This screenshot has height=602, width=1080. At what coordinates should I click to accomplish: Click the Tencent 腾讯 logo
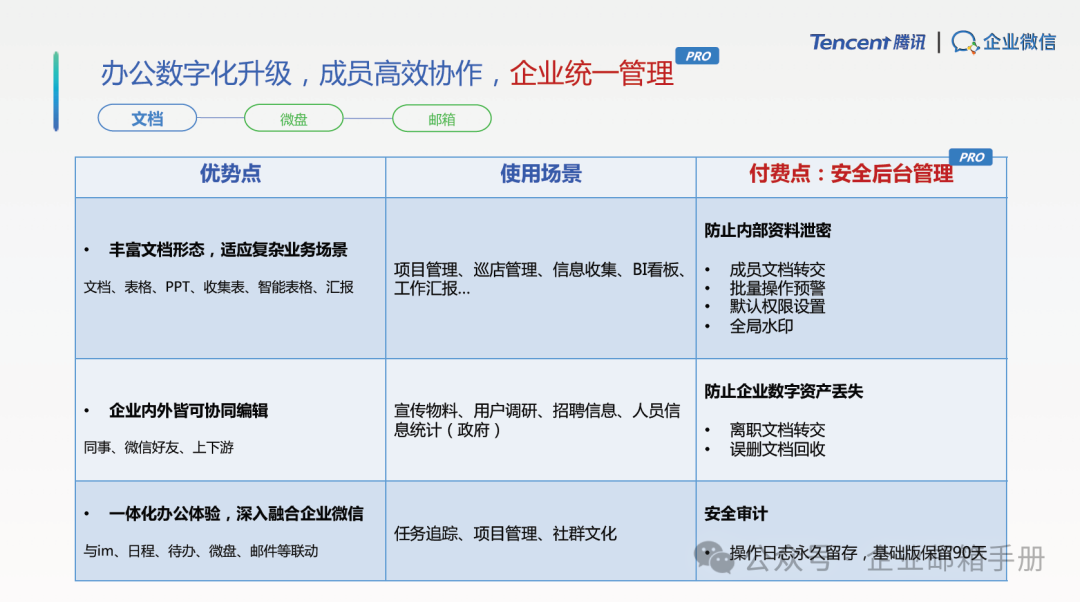pos(867,42)
